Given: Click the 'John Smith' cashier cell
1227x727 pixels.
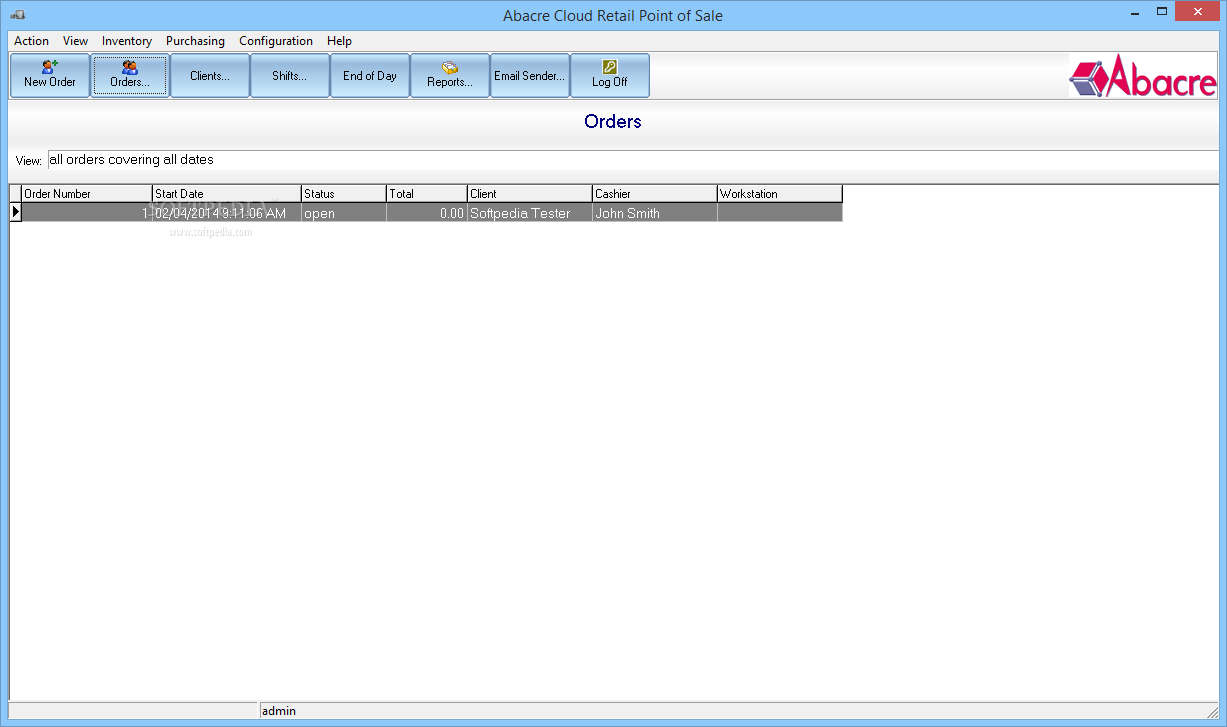Looking at the screenshot, I should 655,213.
